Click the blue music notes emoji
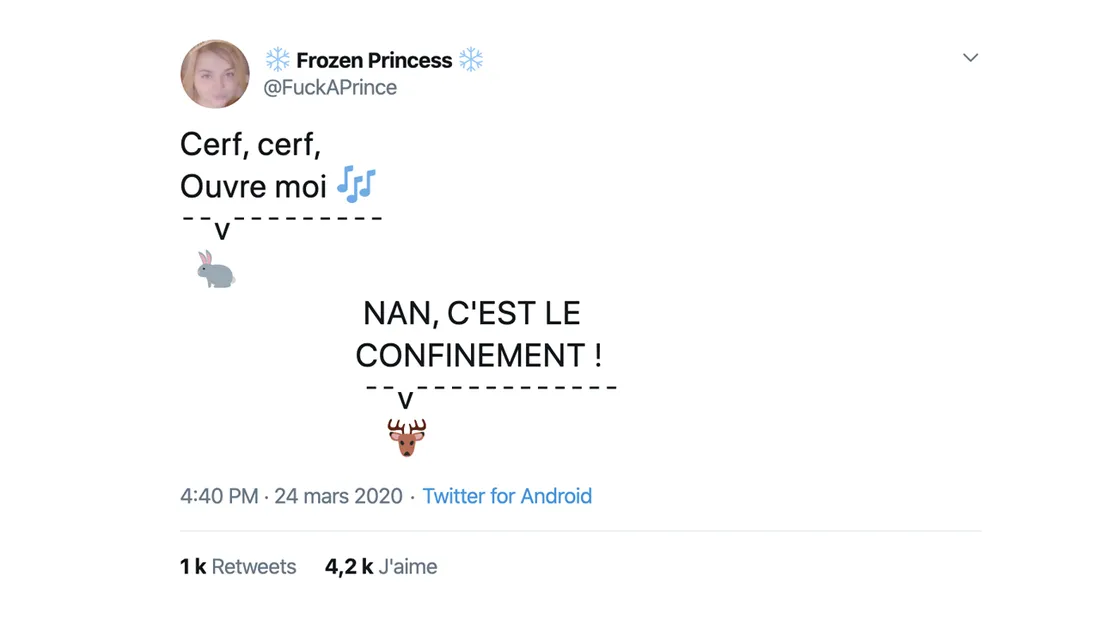The image size is (1100, 619). point(356,185)
